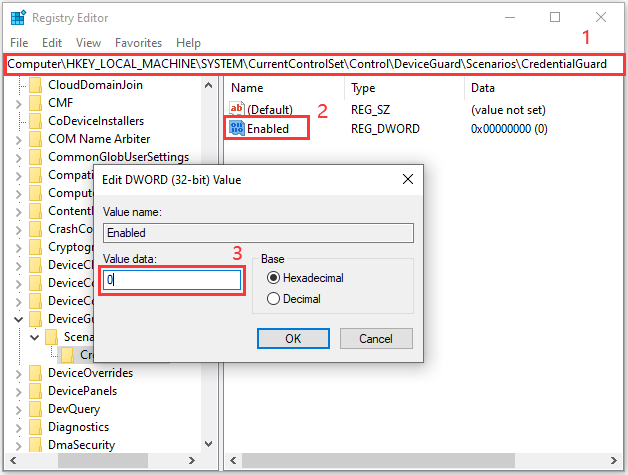
Task: Click the REG_SZ type cell
Action: [370, 109]
